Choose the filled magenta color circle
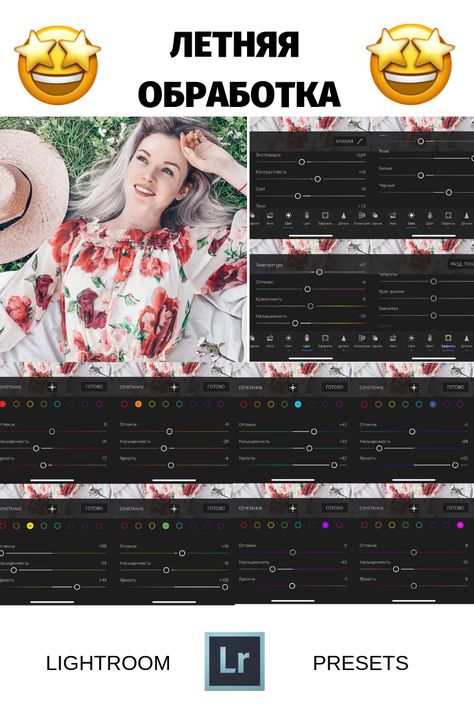The height and width of the screenshot is (710, 474). tap(460, 525)
